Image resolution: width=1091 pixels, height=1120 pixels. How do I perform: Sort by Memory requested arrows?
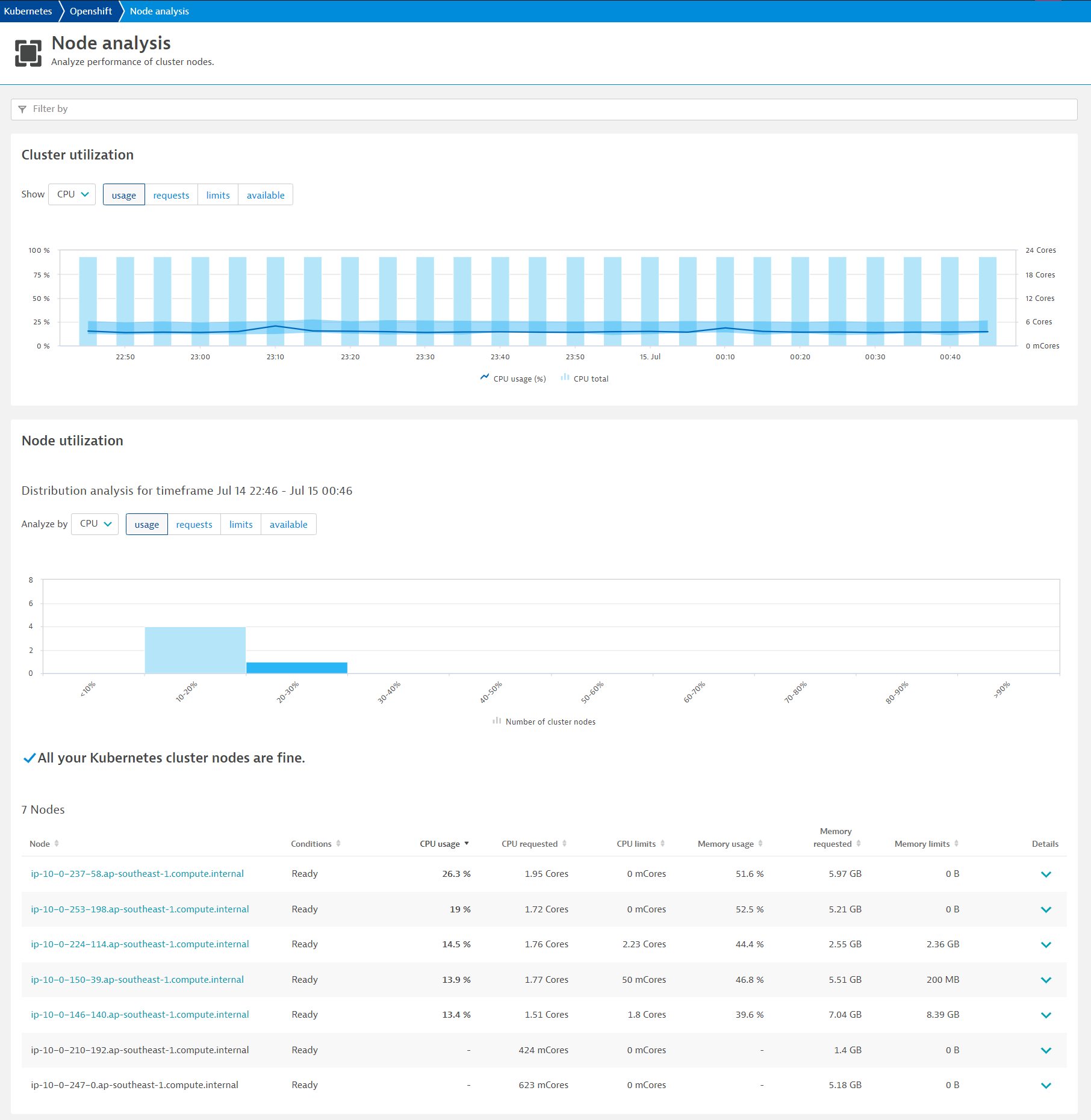859,843
